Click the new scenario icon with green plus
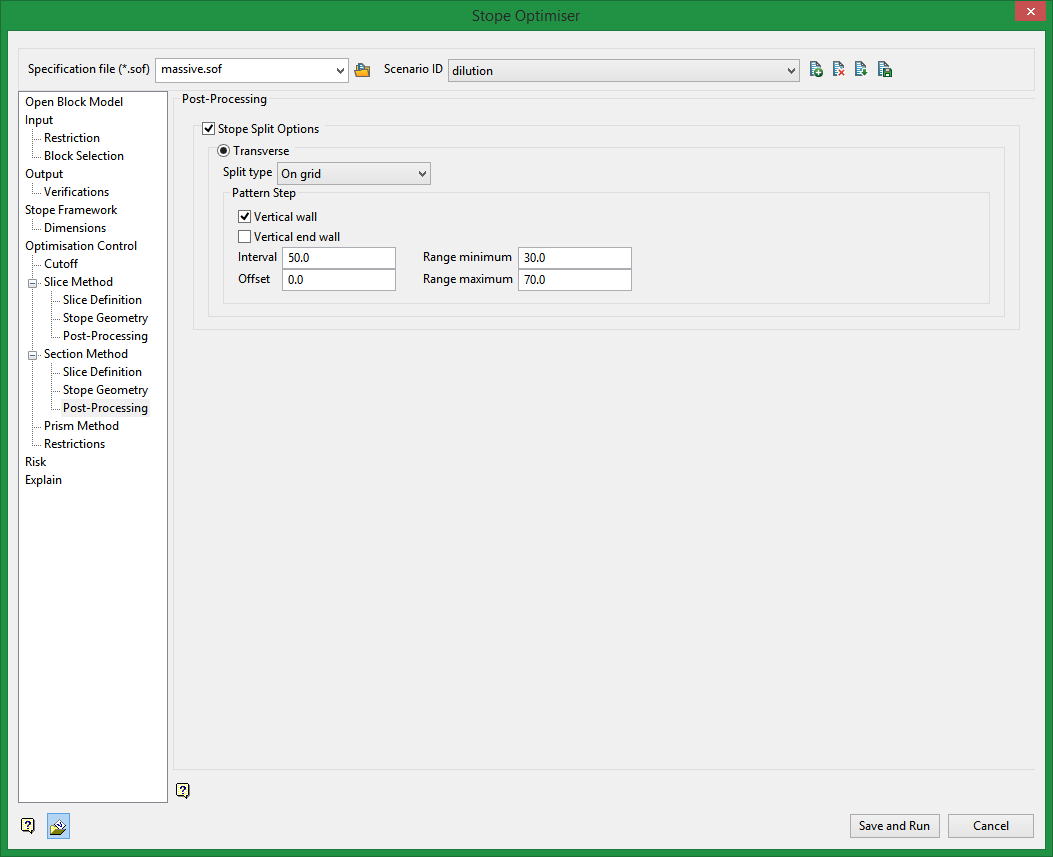This screenshot has height=857, width=1053. pyautogui.click(x=816, y=70)
